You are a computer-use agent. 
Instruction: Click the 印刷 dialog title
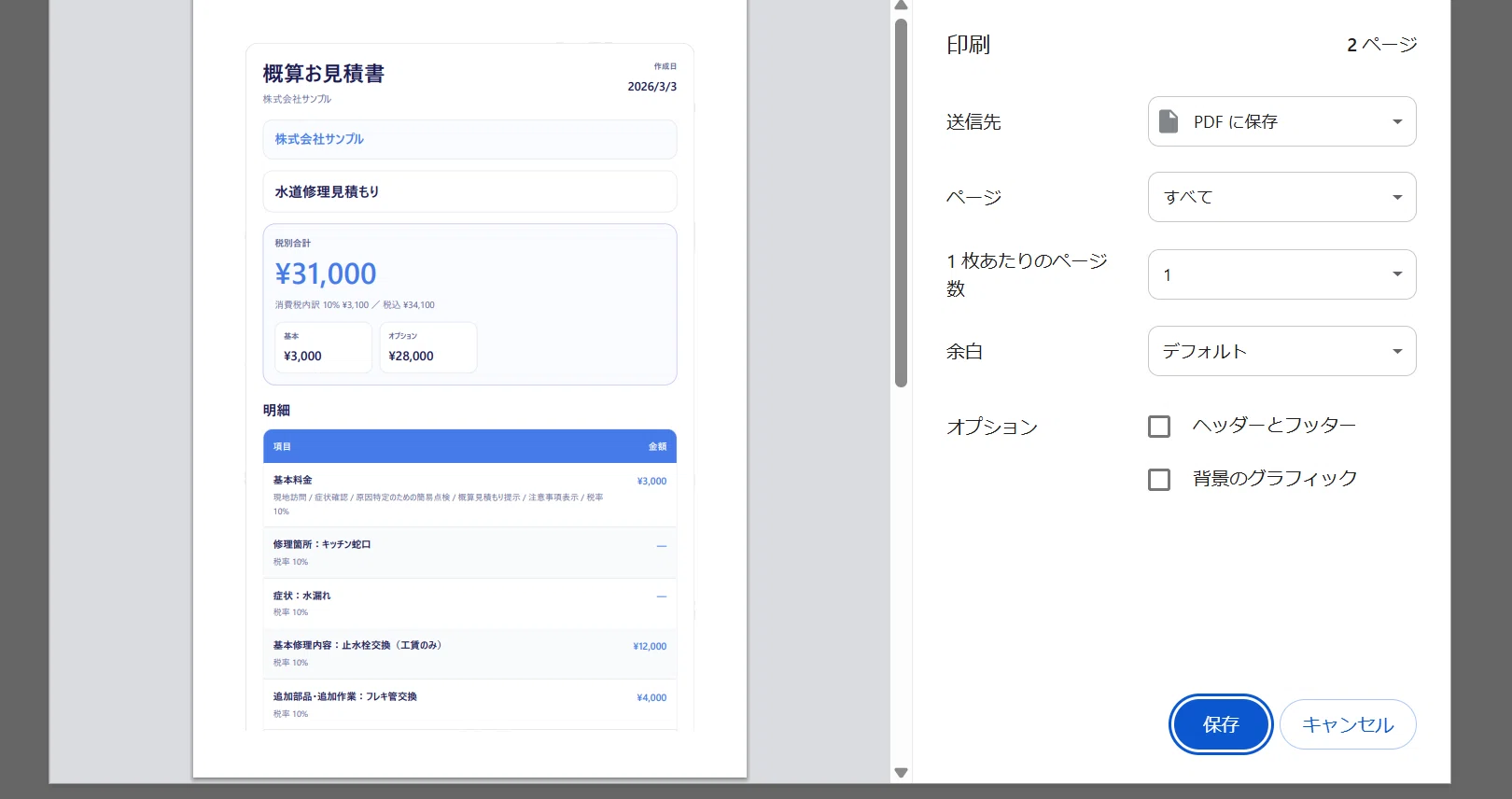tap(968, 45)
